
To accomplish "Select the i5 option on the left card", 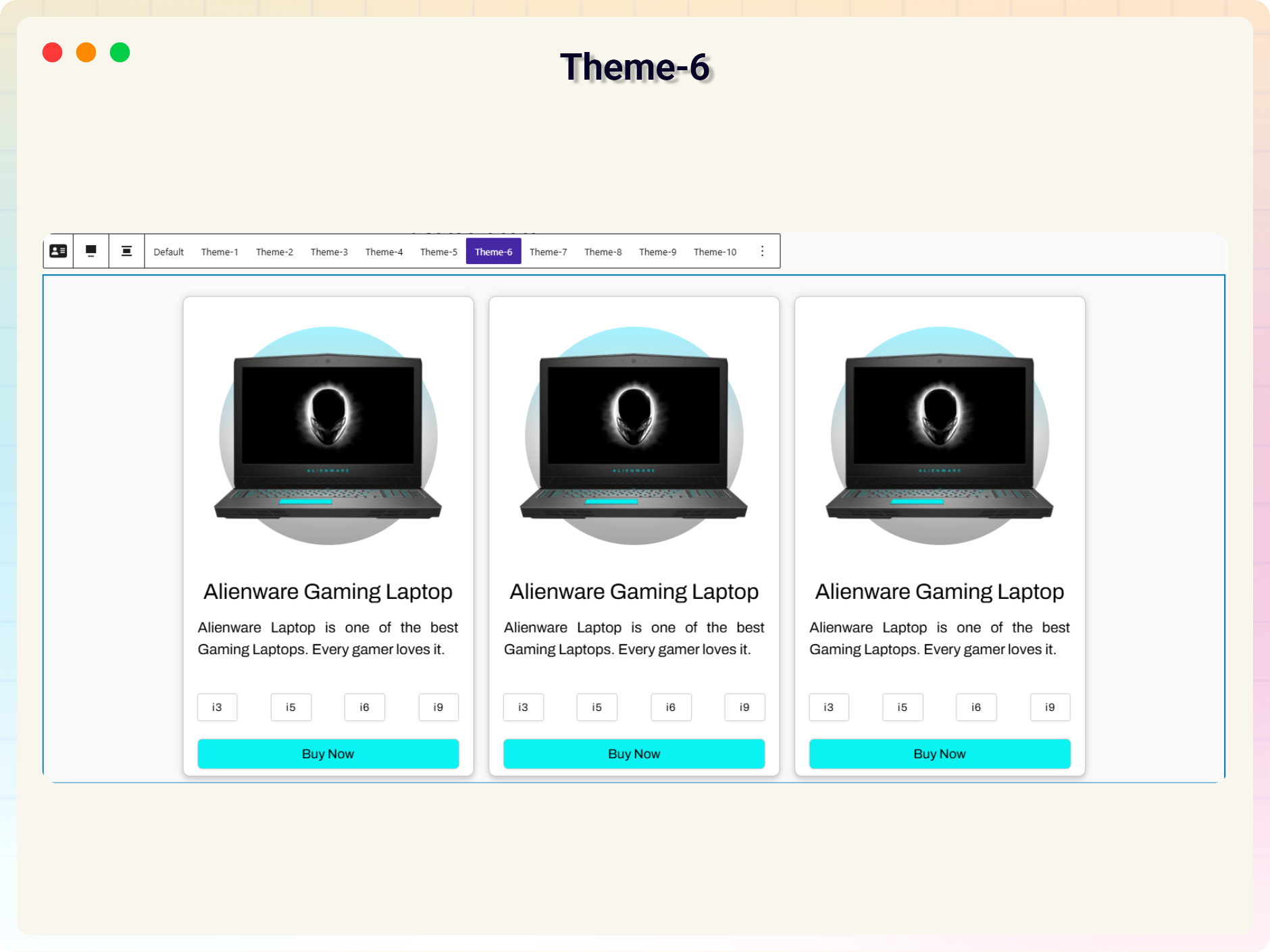I will (x=291, y=707).
